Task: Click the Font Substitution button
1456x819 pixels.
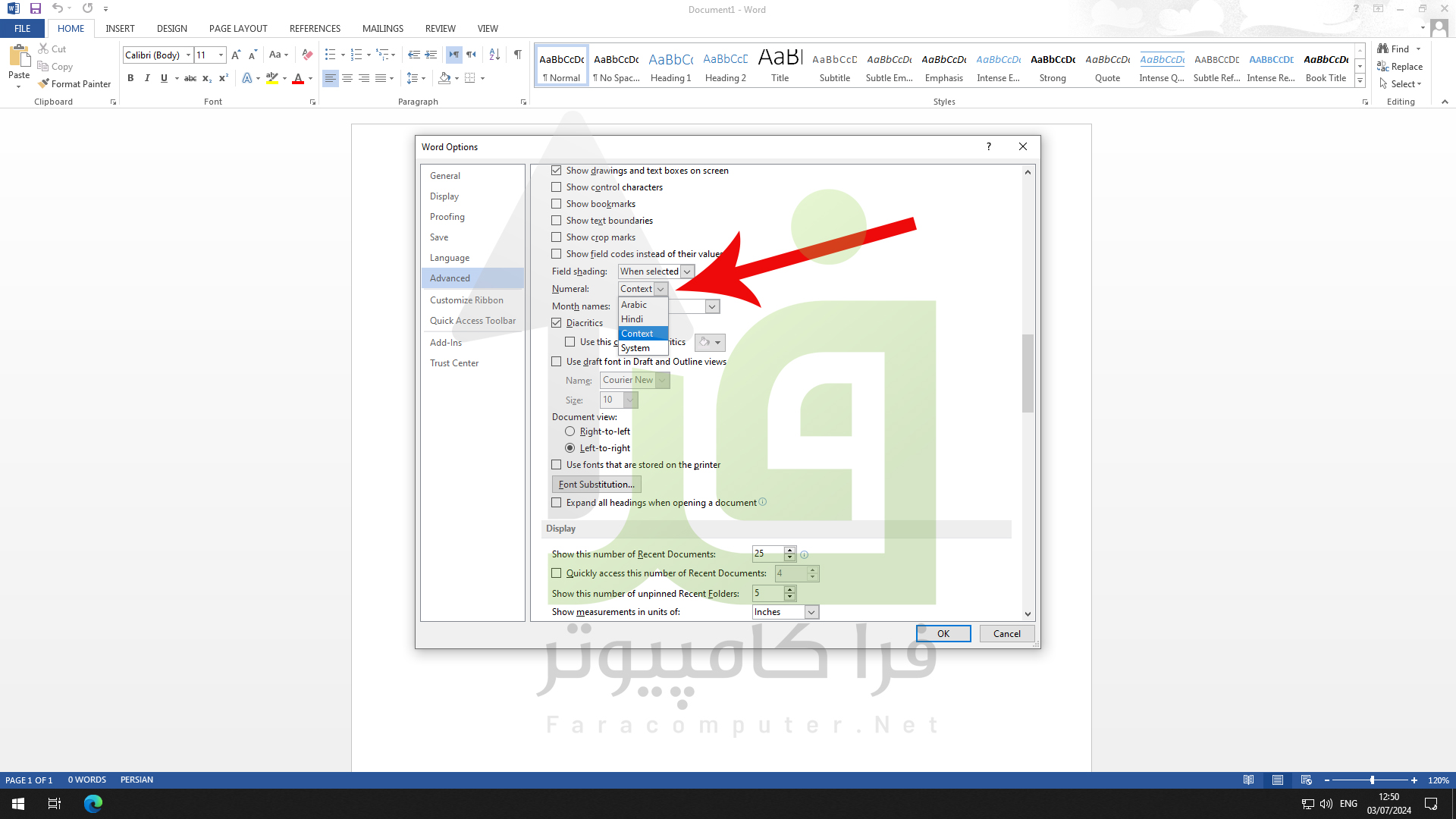Action: click(597, 485)
